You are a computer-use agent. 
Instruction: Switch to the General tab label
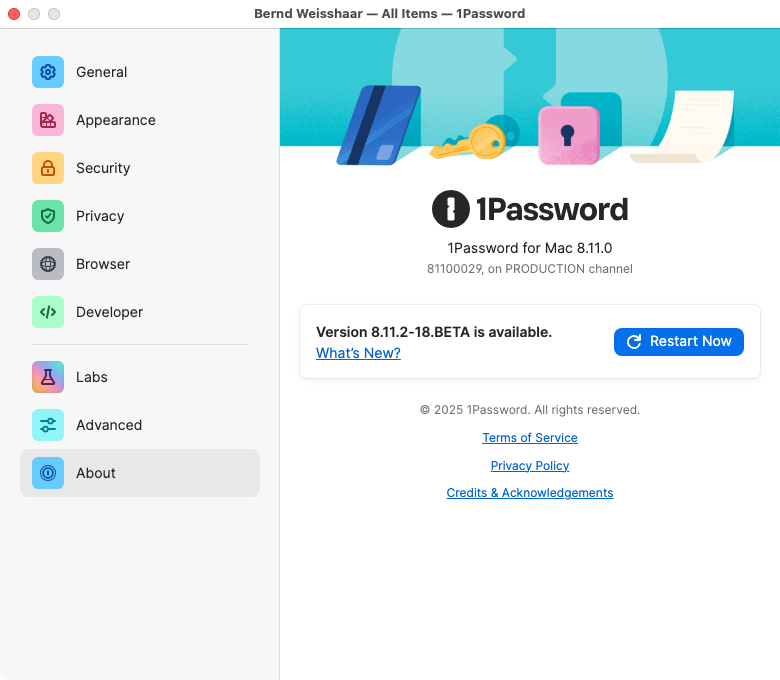pyautogui.click(x=101, y=72)
